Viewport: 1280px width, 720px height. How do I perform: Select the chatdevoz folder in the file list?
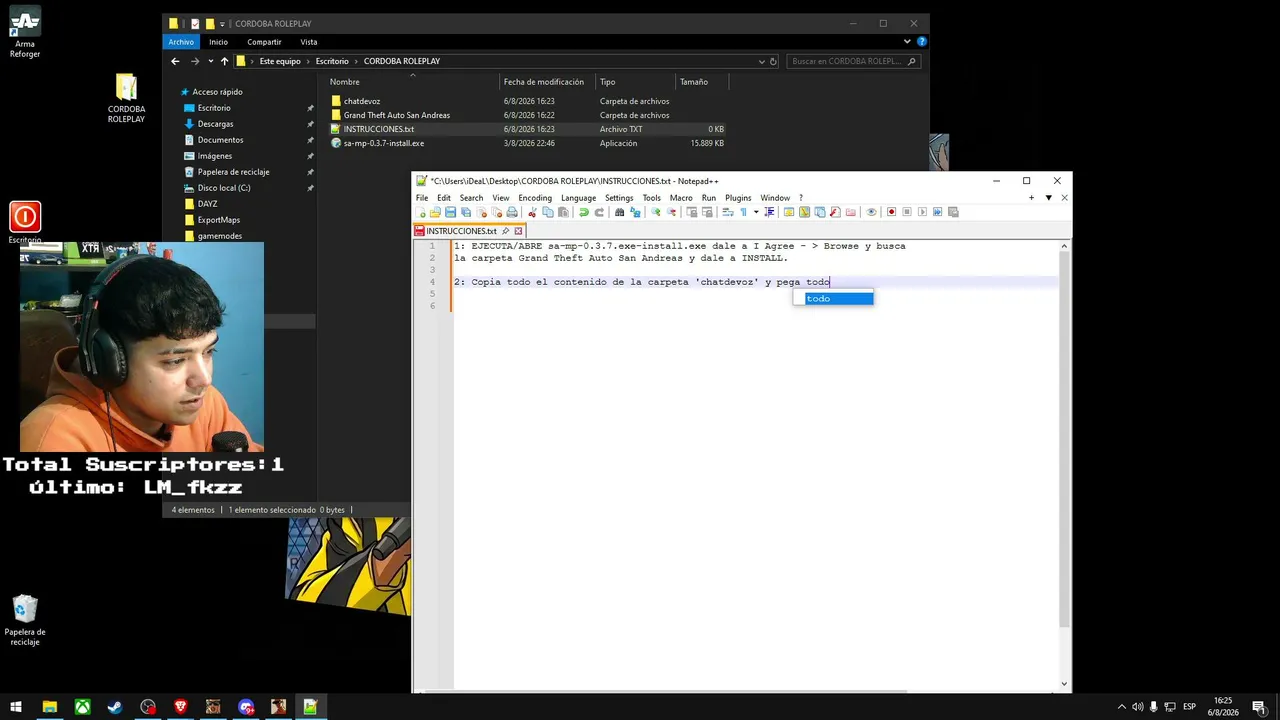tap(362, 101)
